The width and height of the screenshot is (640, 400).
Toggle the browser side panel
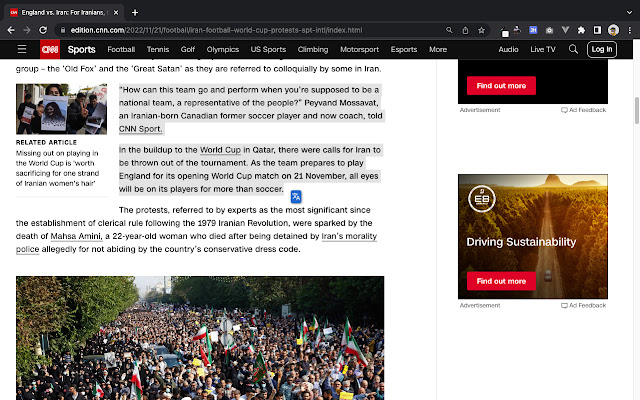click(x=597, y=30)
